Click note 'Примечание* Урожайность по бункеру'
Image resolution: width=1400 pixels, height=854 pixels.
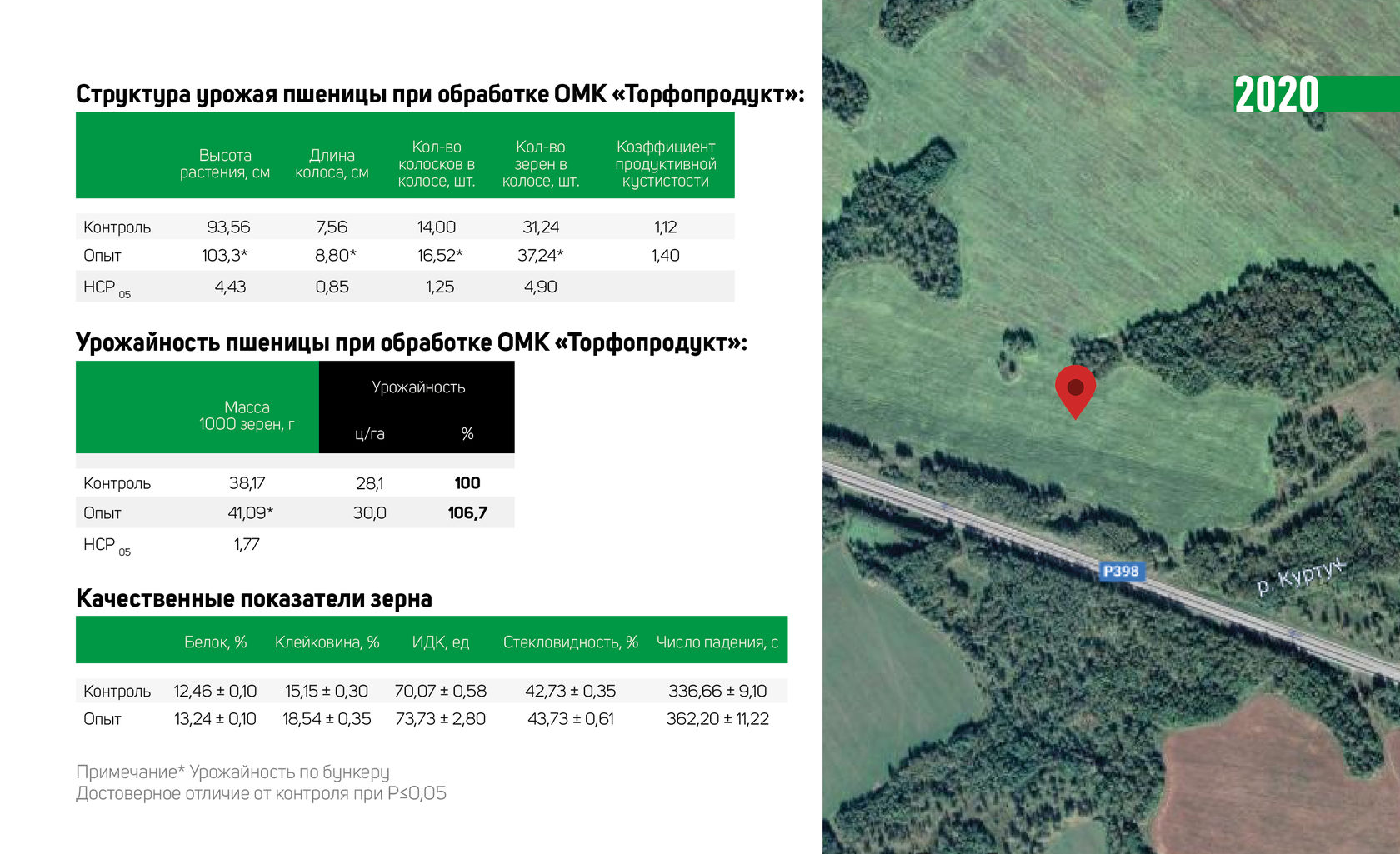click(x=232, y=772)
